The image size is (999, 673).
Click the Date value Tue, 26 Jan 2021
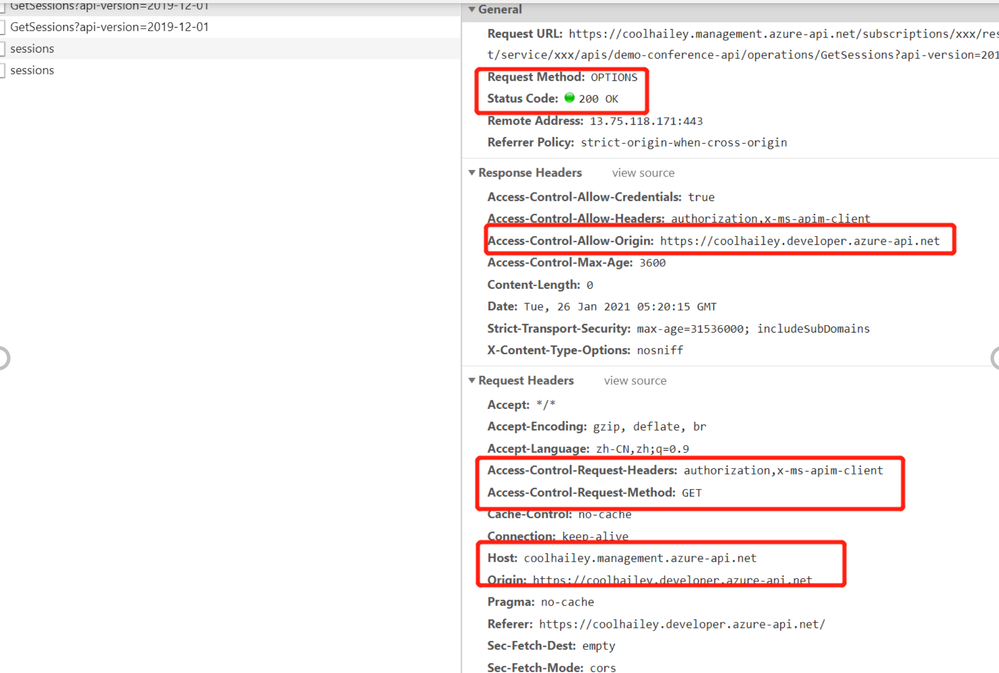pyautogui.click(x=620, y=307)
